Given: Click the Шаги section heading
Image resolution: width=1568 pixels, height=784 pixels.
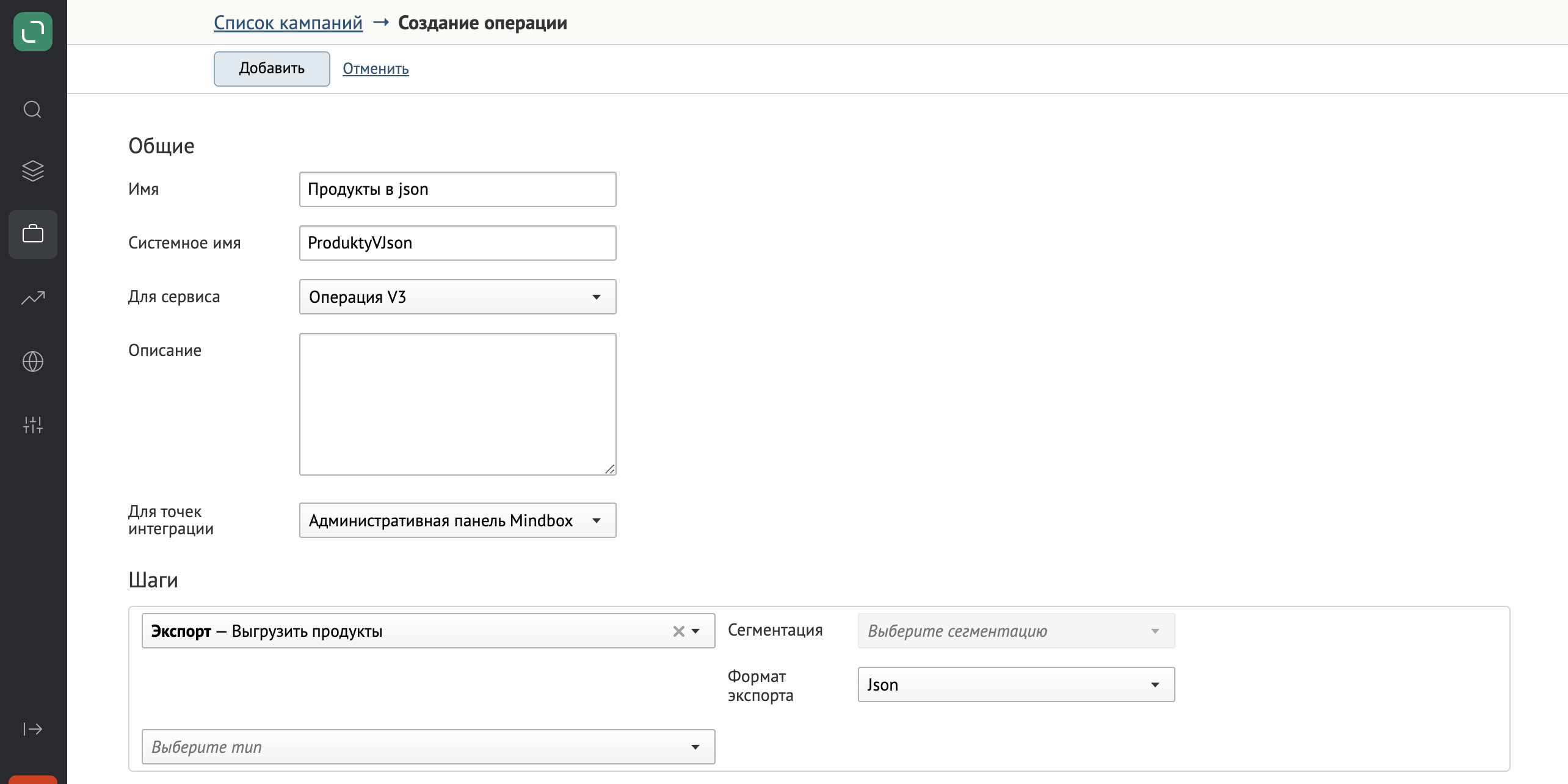Looking at the screenshot, I should (x=153, y=580).
